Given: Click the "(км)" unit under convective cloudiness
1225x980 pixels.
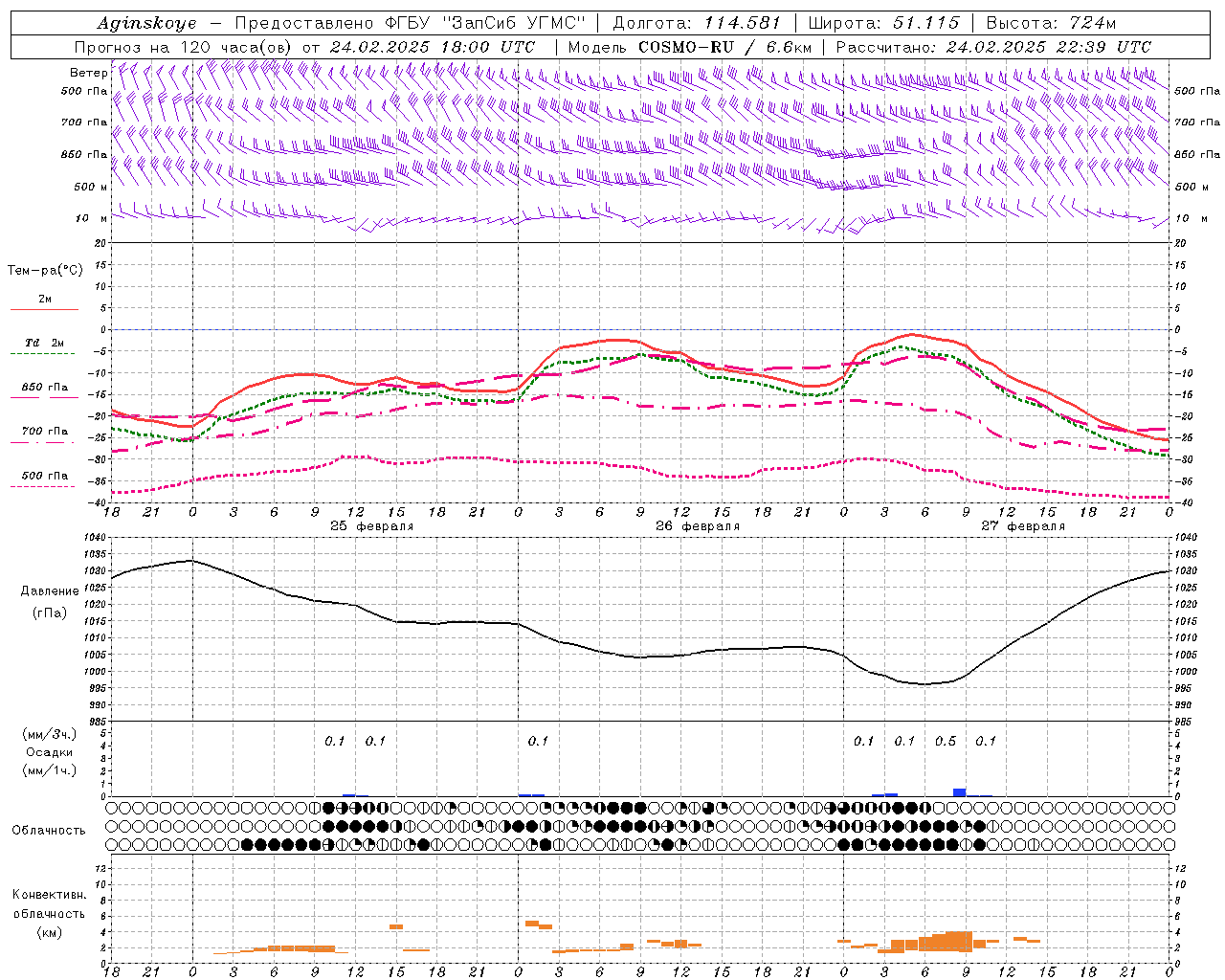Looking at the screenshot, I should click(x=49, y=931).
